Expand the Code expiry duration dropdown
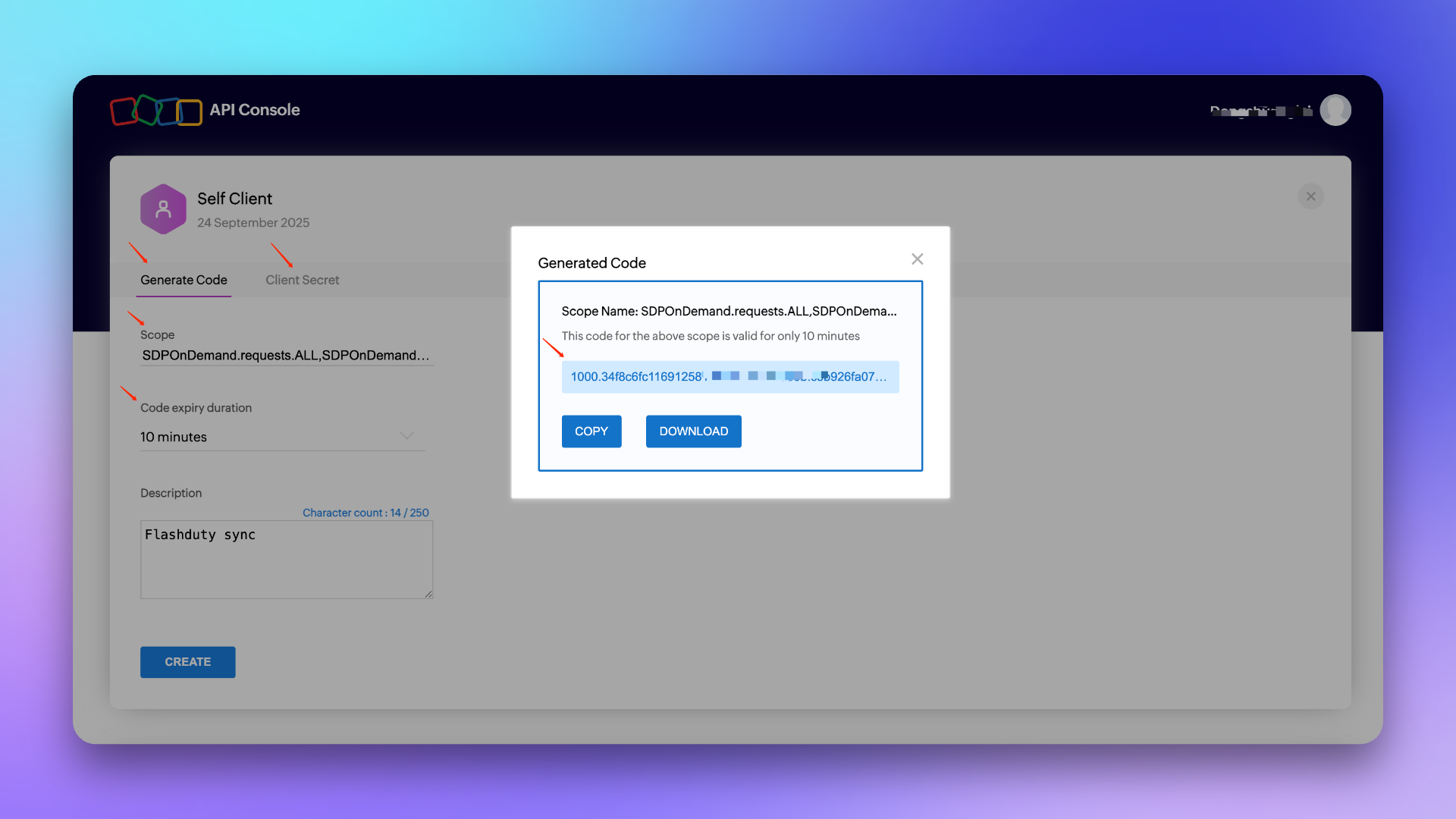Viewport: 1456px width, 819px height. coord(281,437)
